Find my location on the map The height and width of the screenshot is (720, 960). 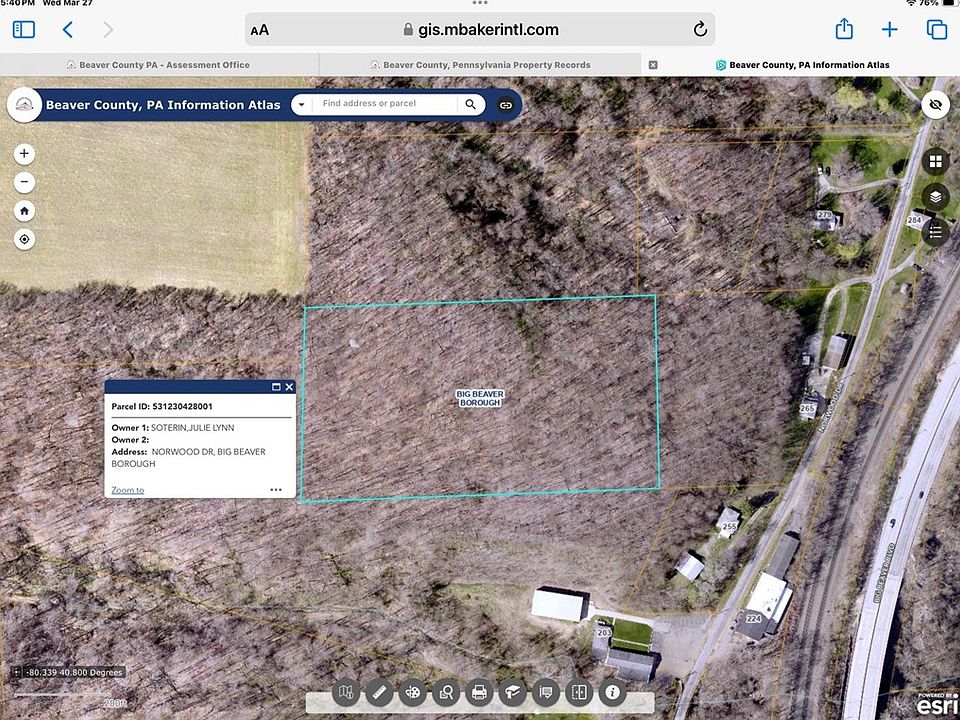[x=24, y=239]
